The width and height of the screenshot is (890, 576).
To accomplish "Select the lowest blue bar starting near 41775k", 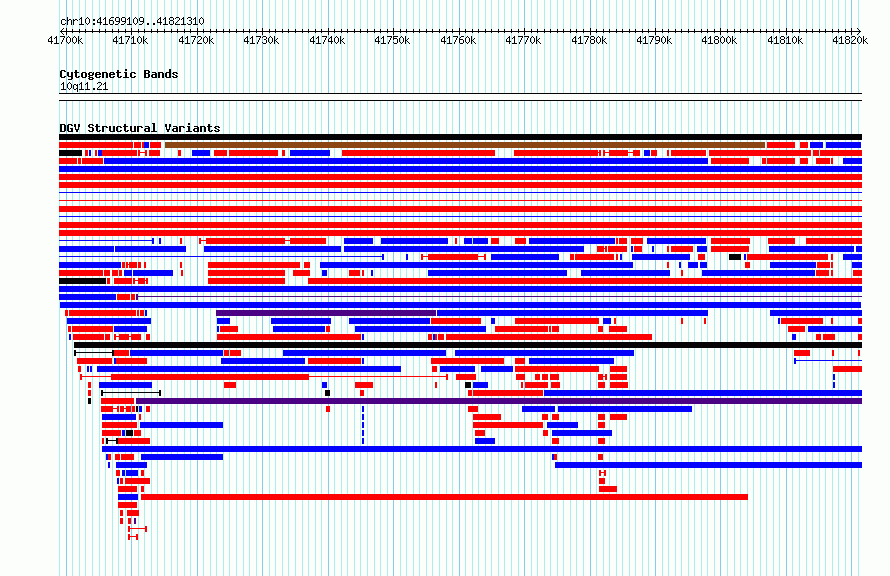I will coord(708,465).
